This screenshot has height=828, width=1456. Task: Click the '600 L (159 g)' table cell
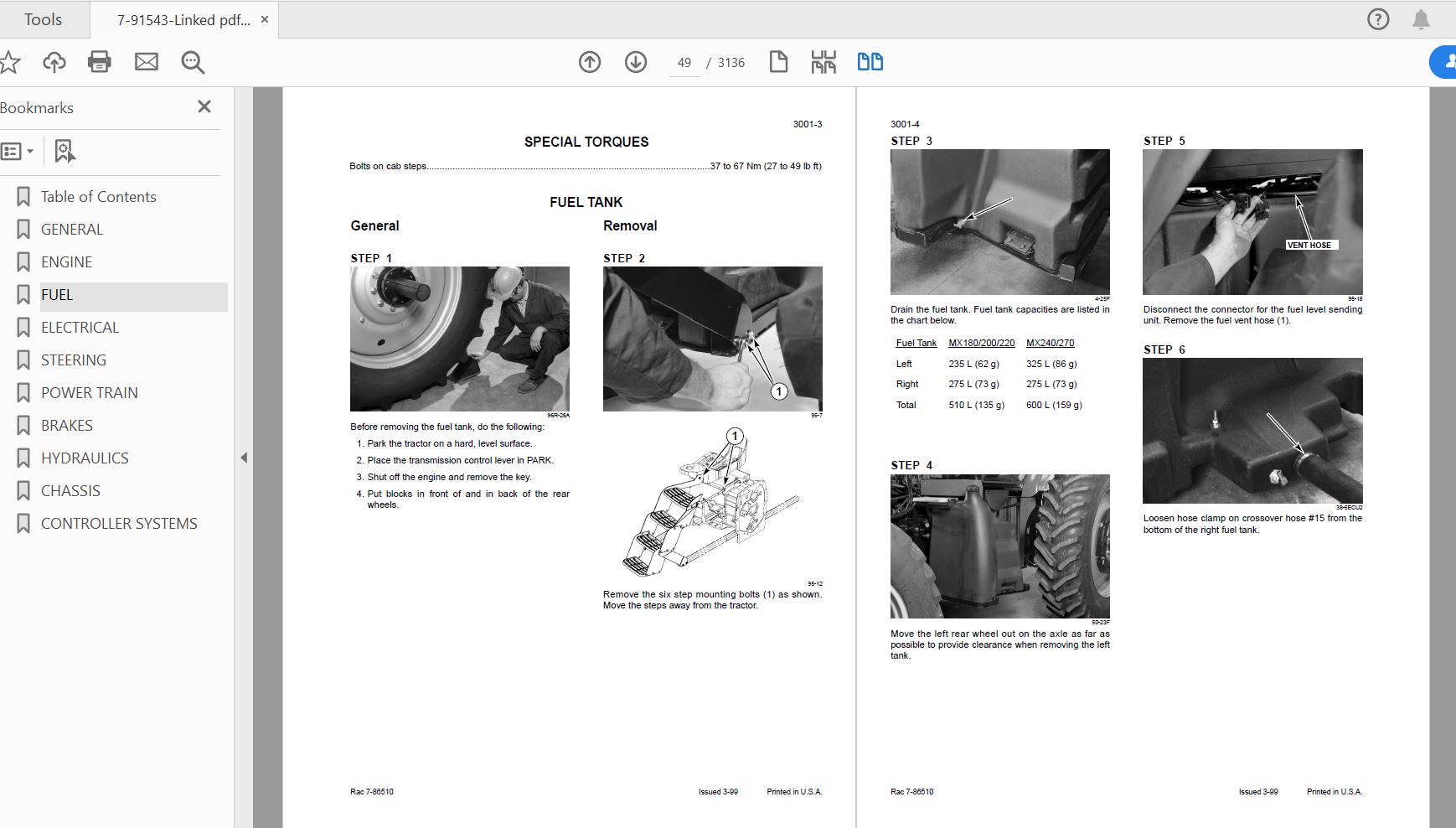tap(1054, 406)
